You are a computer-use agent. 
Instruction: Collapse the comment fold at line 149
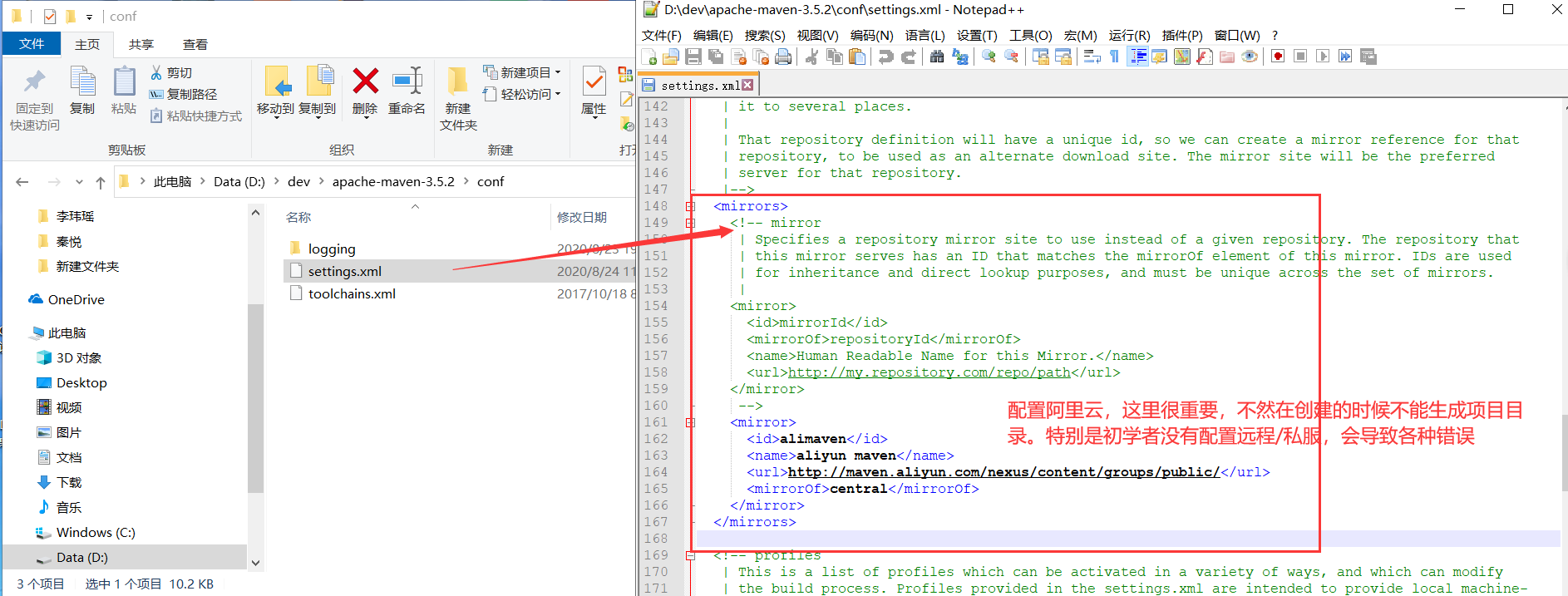coord(690,223)
